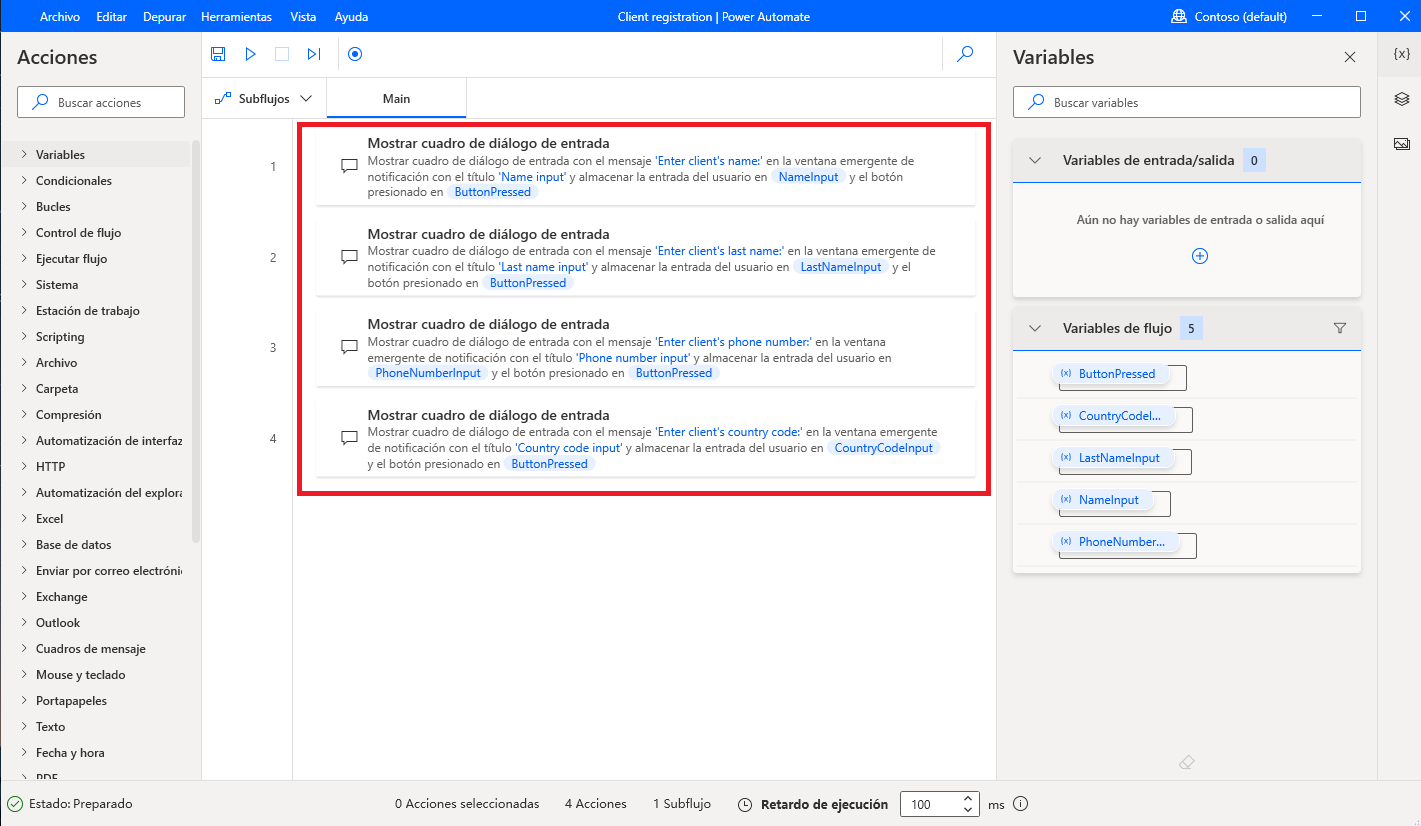This screenshot has height=826, width=1421.
Task: Filter the flow variables
Action: click(1340, 327)
